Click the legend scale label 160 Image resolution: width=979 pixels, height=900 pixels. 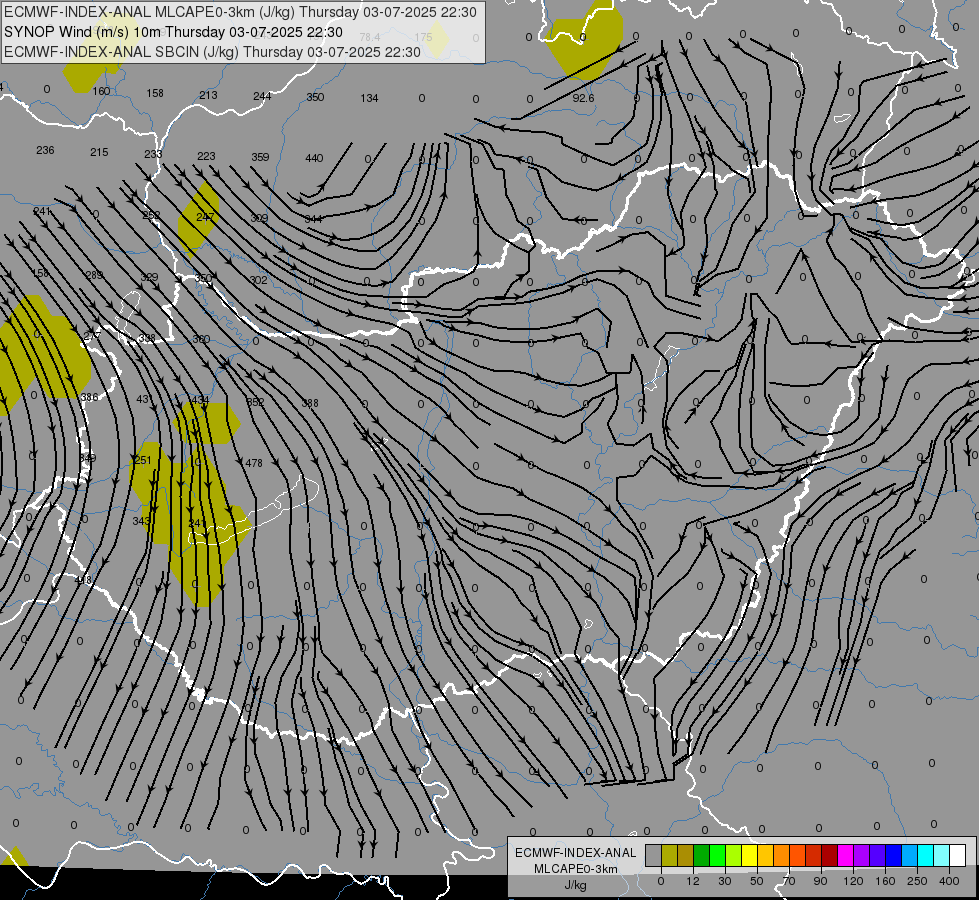885,881
